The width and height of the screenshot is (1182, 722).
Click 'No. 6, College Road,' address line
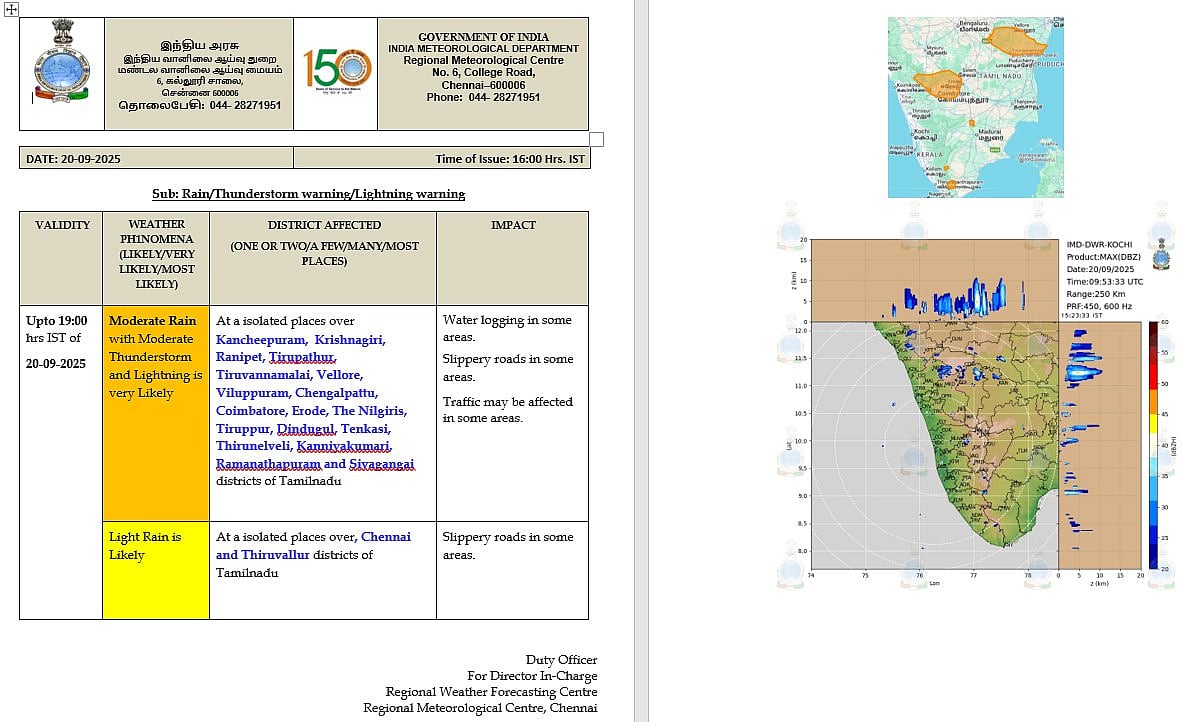click(x=483, y=72)
